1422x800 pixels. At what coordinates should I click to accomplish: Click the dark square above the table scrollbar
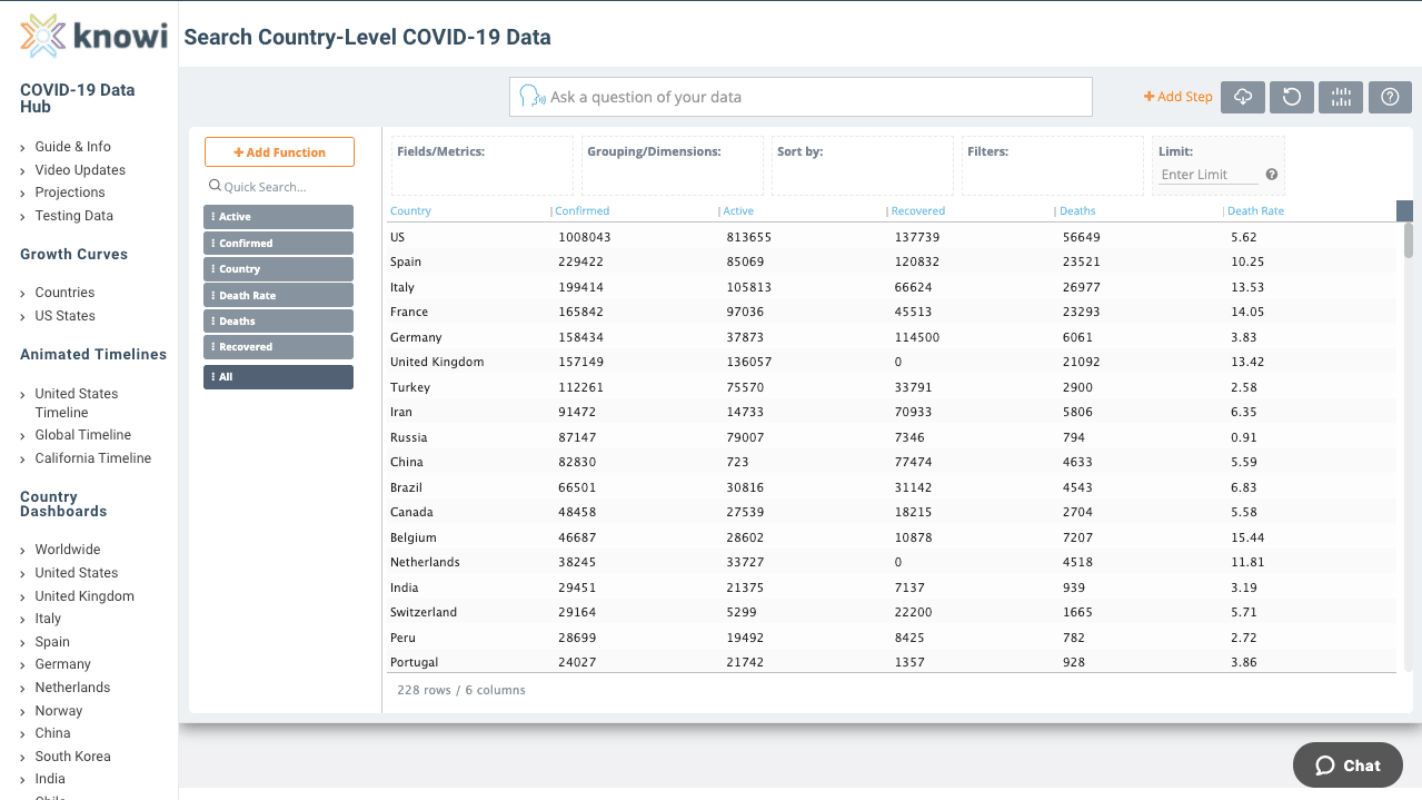point(1404,211)
